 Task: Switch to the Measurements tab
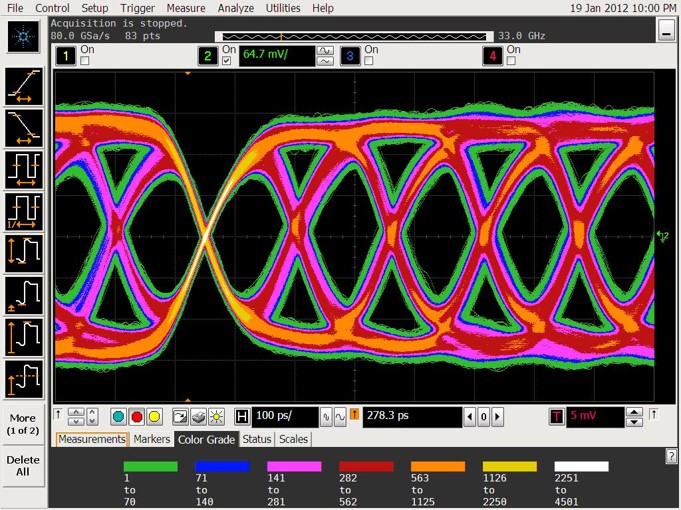92,439
